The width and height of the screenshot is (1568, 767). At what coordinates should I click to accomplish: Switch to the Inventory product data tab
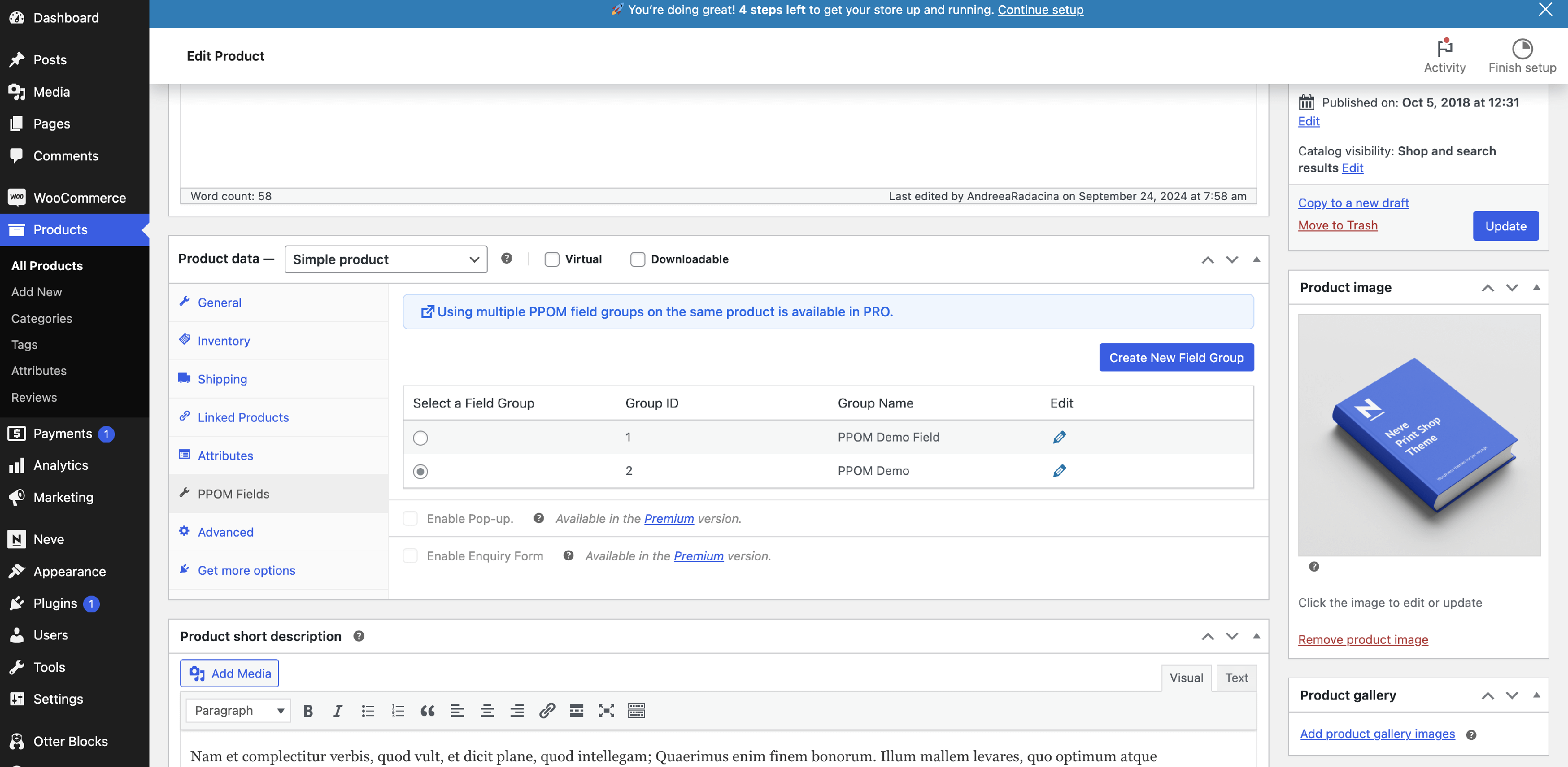[223, 341]
